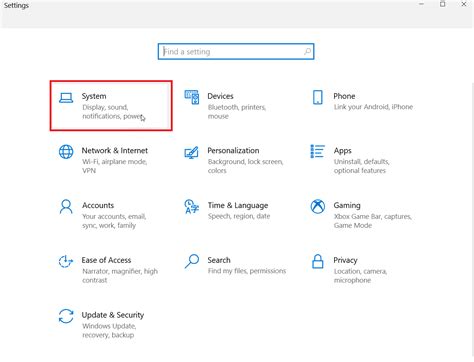Click 'Wi-Fi, airplane mode, VPN' text
Image resolution: width=474 pixels, height=362 pixels.
click(114, 166)
